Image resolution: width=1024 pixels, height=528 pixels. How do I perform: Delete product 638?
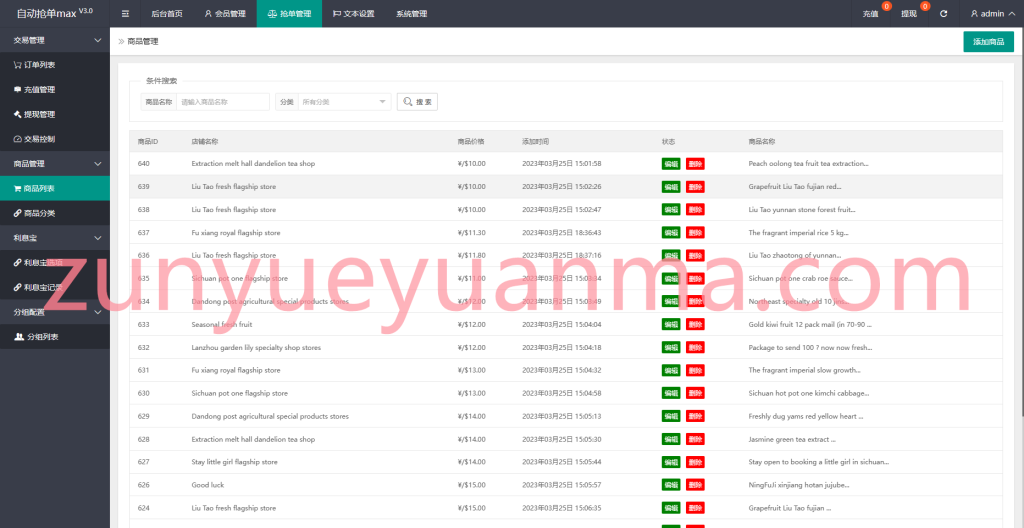695,210
